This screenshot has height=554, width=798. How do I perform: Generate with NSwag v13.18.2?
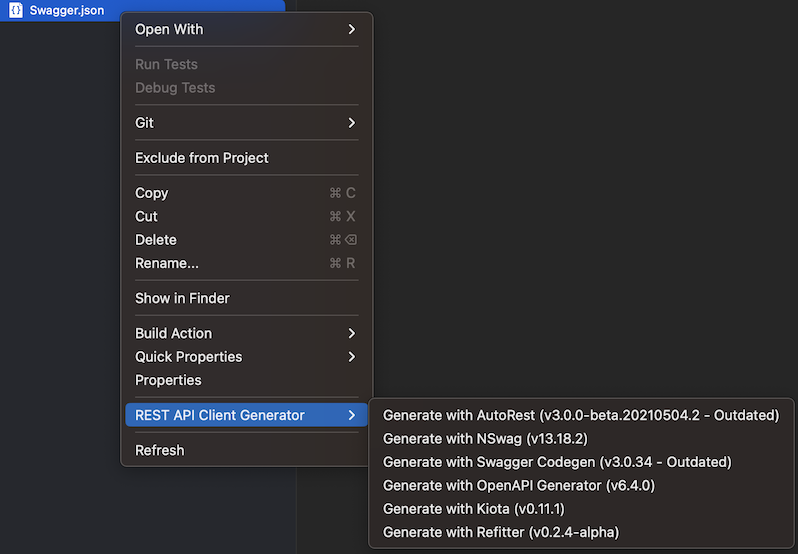pos(581,439)
